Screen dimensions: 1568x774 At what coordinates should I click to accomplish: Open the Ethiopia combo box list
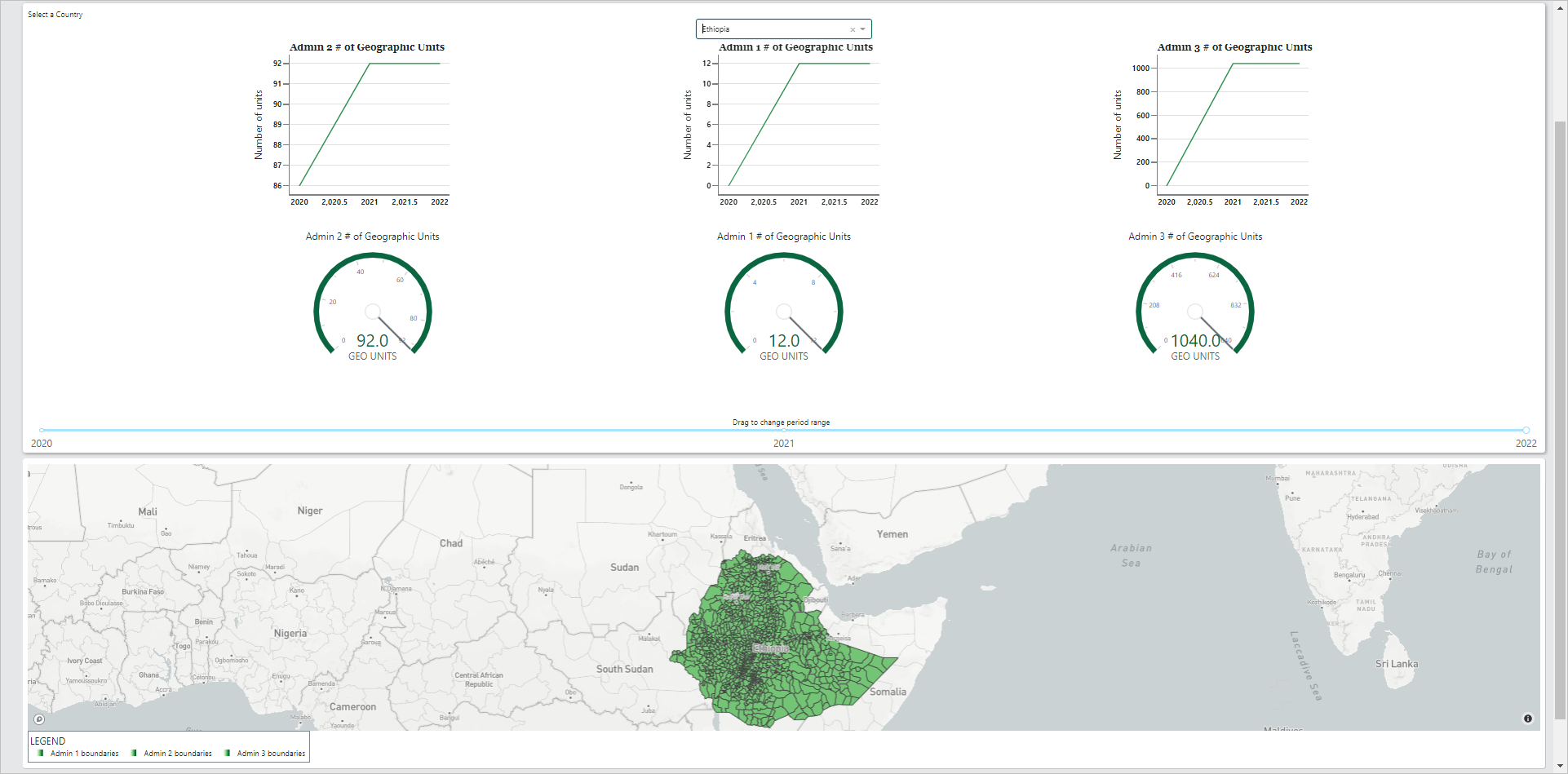[x=783, y=29]
